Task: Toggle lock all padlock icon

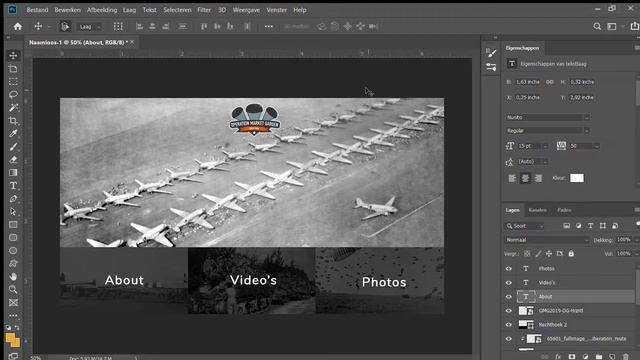Action: 571,253
